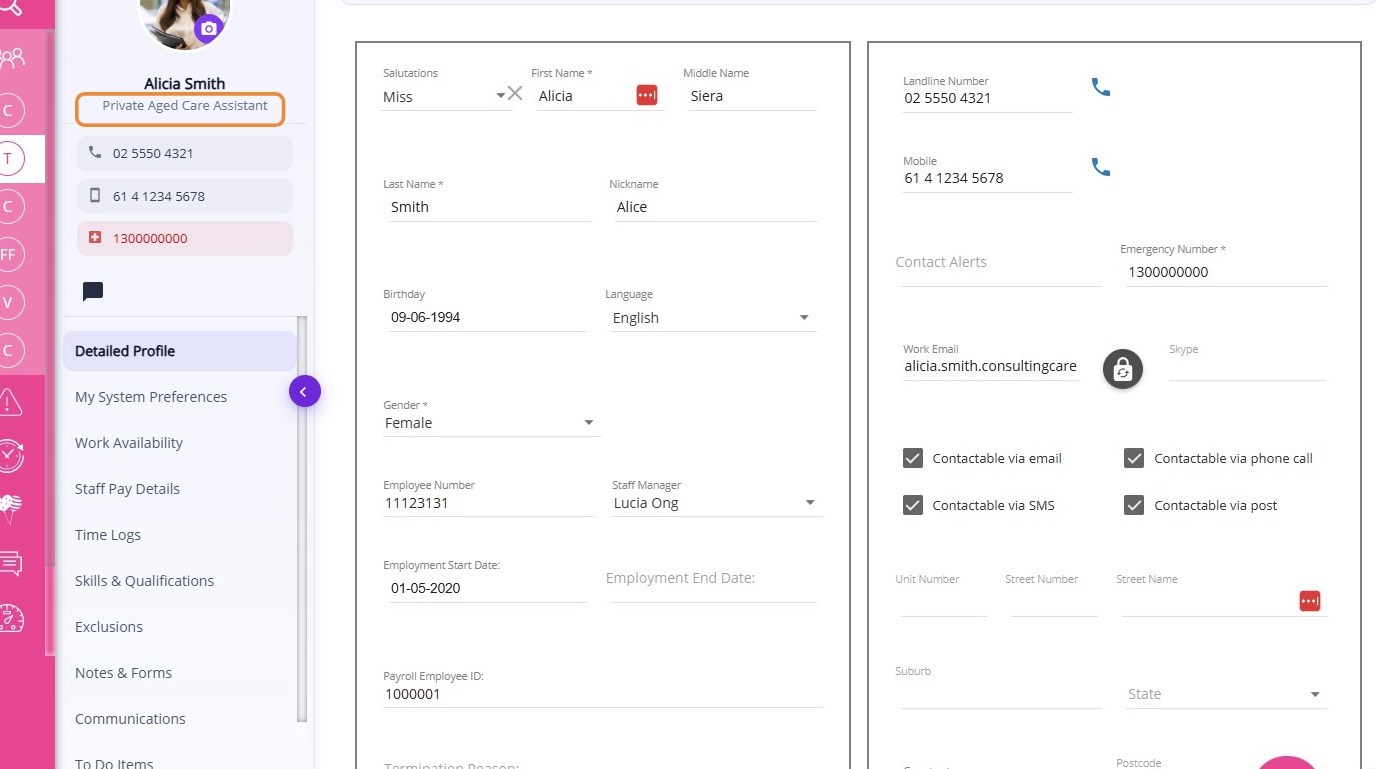Collapse the side panel with the purple chevron
The width and height of the screenshot is (1376, 769).
point(304,392)
